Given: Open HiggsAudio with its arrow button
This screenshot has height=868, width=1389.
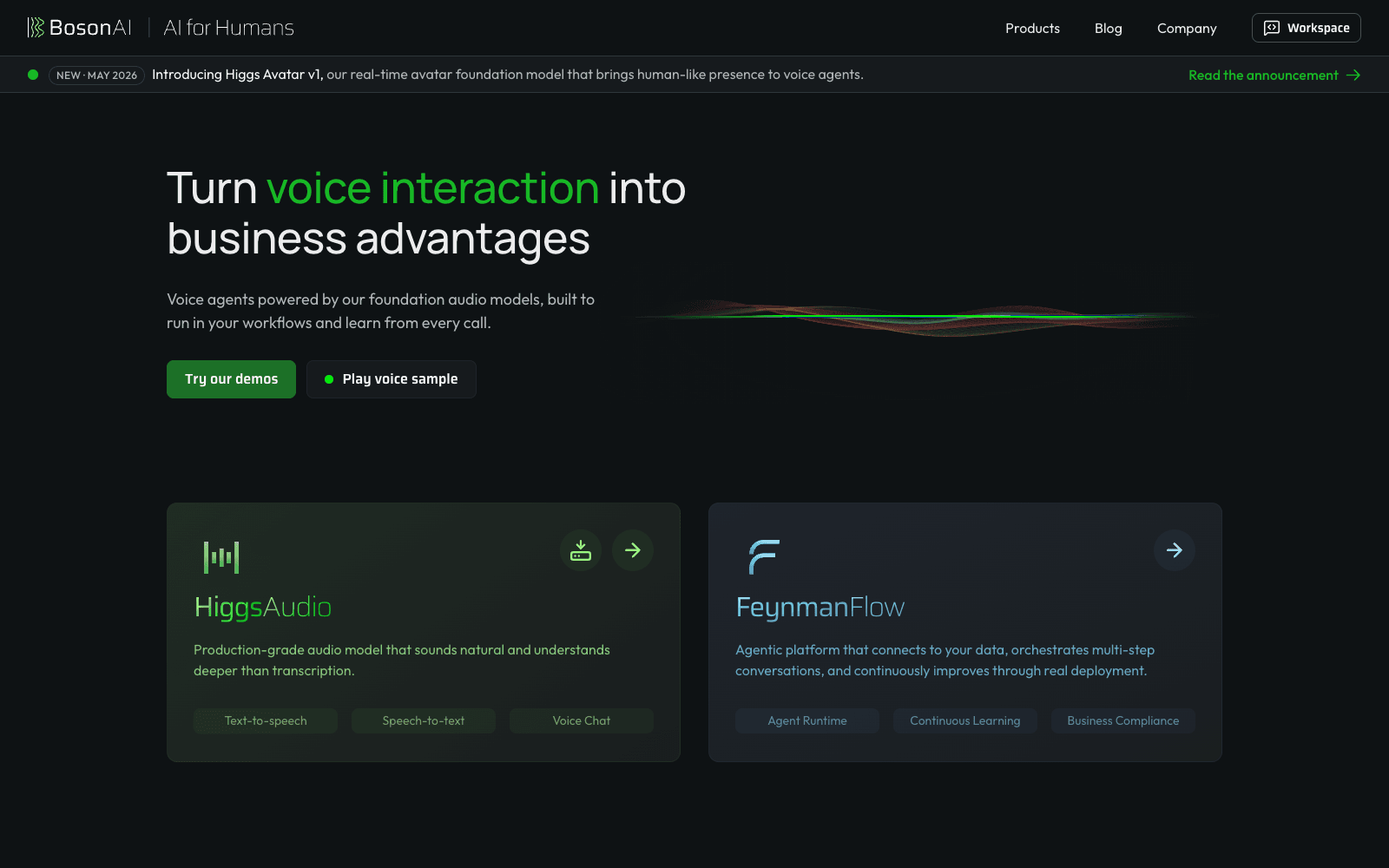Looking at the screenshot, I should click(x=633, y=550).
